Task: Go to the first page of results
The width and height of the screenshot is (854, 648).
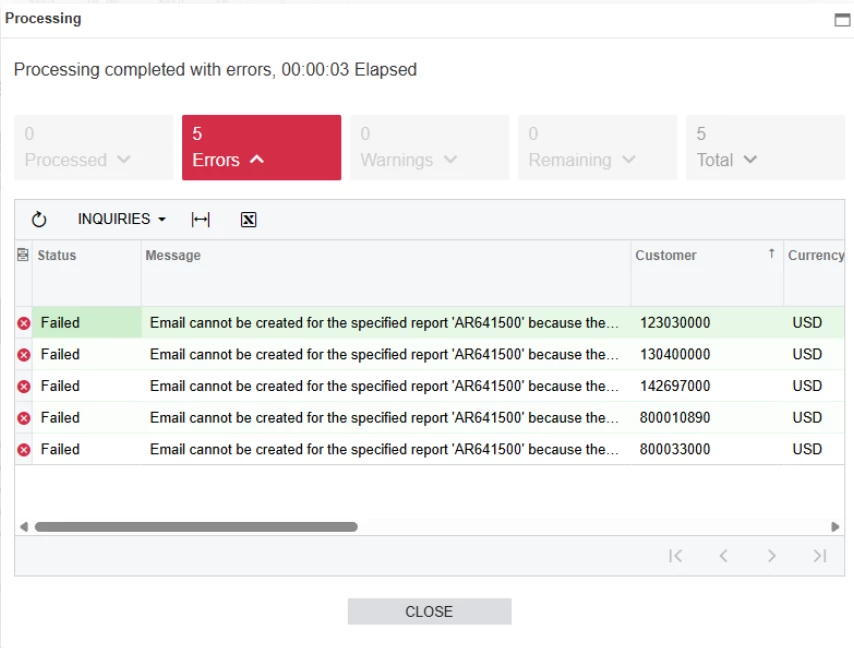Action: click(675, 556)
